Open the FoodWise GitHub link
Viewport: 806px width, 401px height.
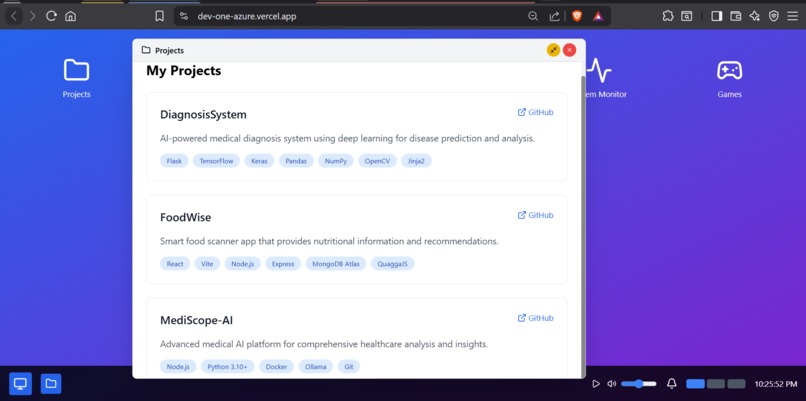(x=536, y=215)
